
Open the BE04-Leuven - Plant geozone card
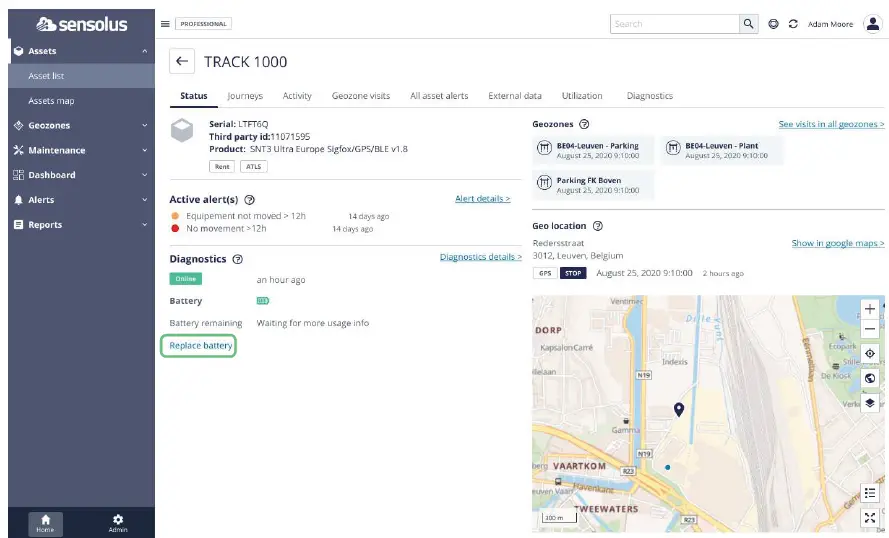coord(722,150)
